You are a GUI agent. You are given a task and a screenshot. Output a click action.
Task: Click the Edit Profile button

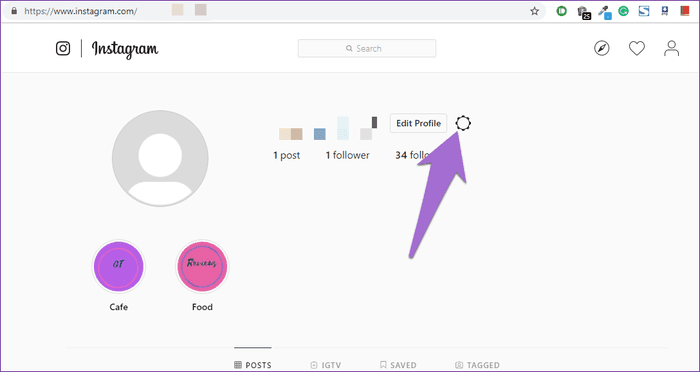pyautogui.click(x=418, y=123)
